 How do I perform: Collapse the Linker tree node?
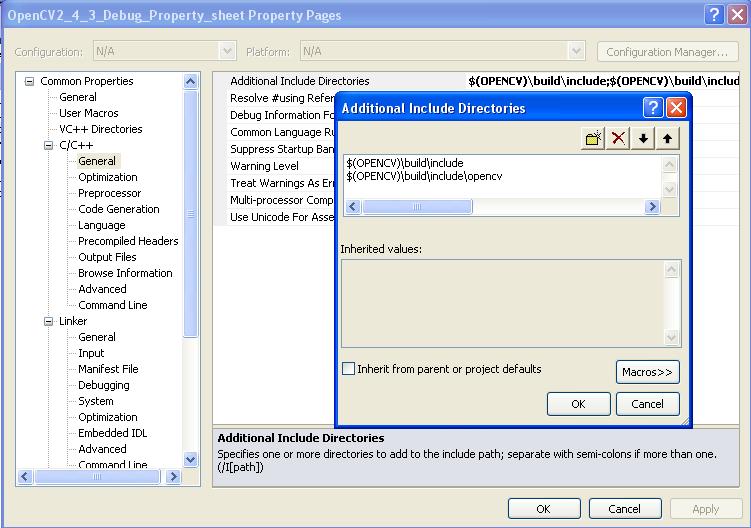[48, 321]
